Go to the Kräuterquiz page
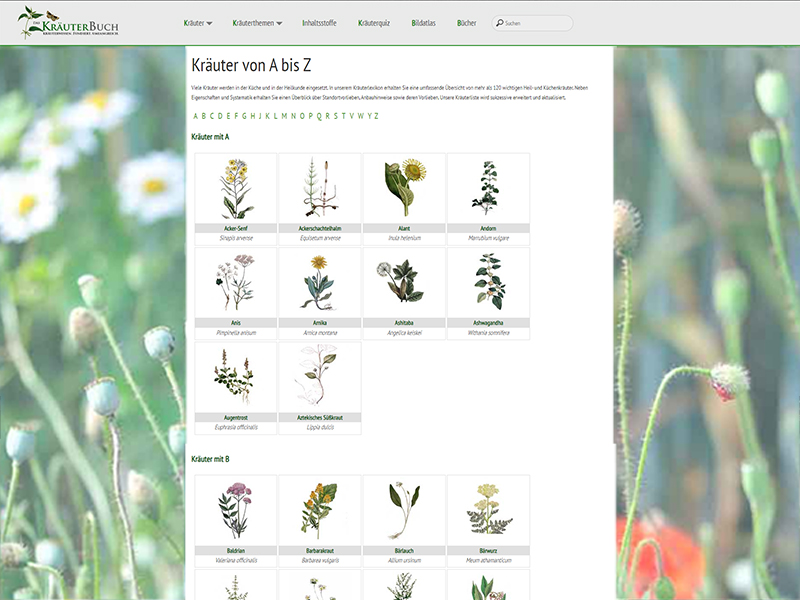Screen dimensions: 800x600 point(374,22)
